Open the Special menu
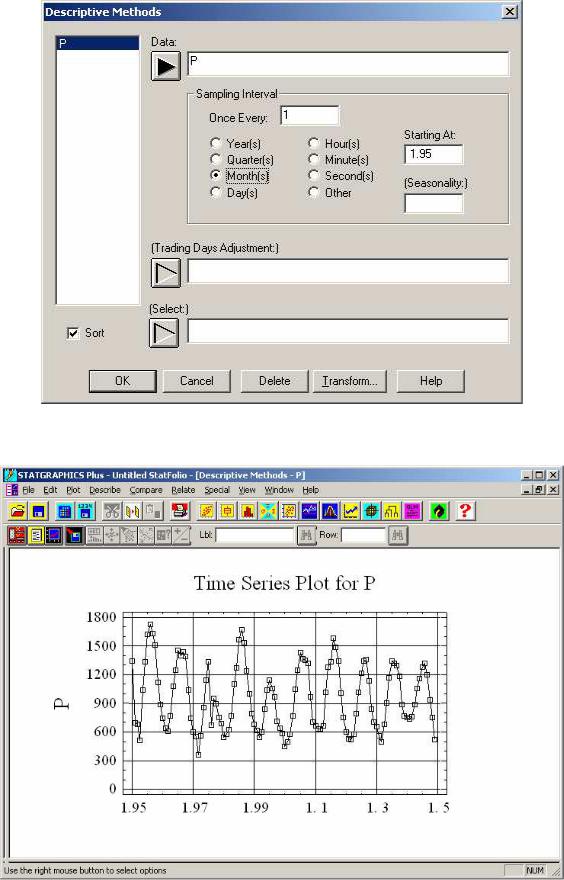 [x=217, y=489]
